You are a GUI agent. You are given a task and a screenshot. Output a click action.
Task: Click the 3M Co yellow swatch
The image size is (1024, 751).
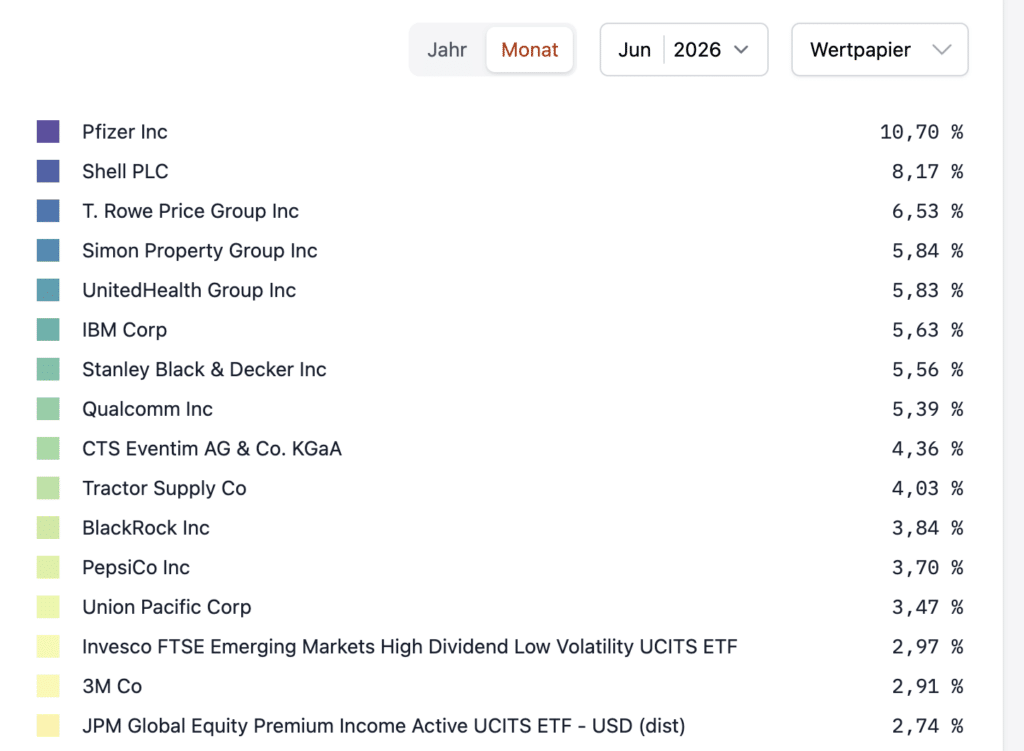point(48,686)
